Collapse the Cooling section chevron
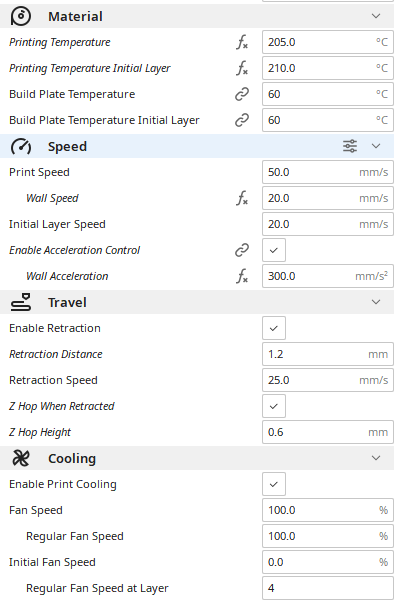 point(376,458)
